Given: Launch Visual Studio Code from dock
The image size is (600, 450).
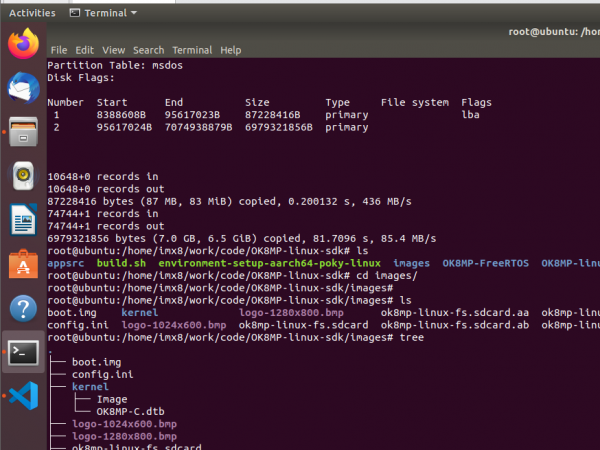Looking at the screenshot, I should [23, 396].
